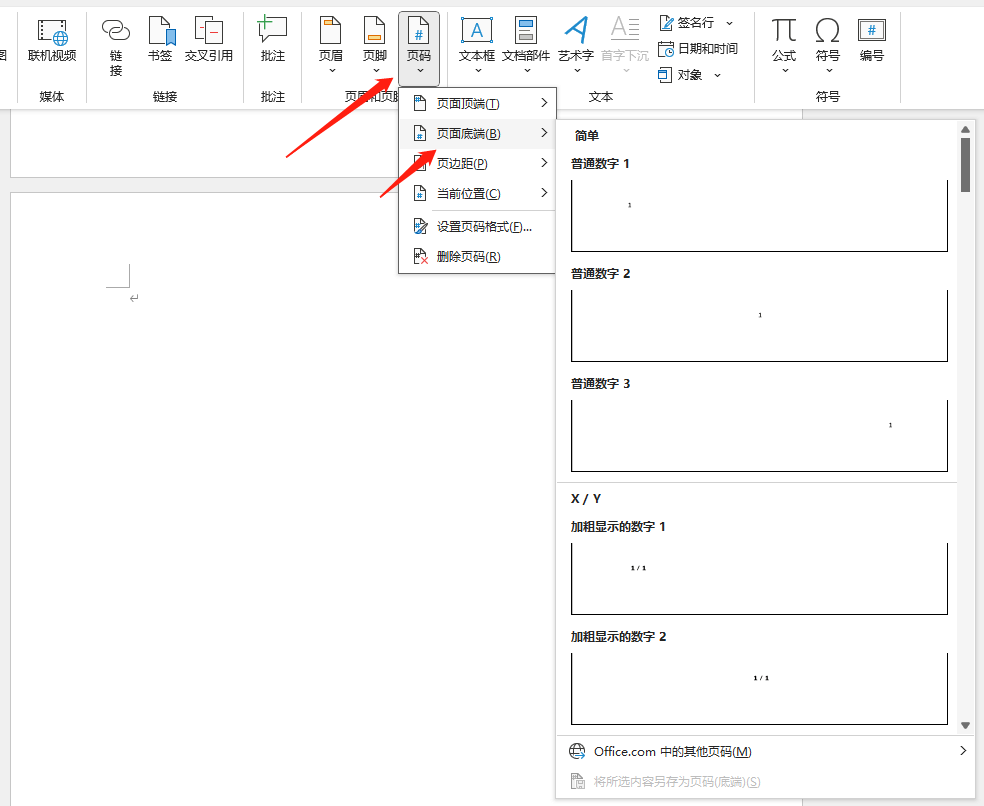This screenshot has height=806, width=984.
Task: Click 删除页码 to remove page numbers
Action: pyautogui.click(x=468, y=257)
